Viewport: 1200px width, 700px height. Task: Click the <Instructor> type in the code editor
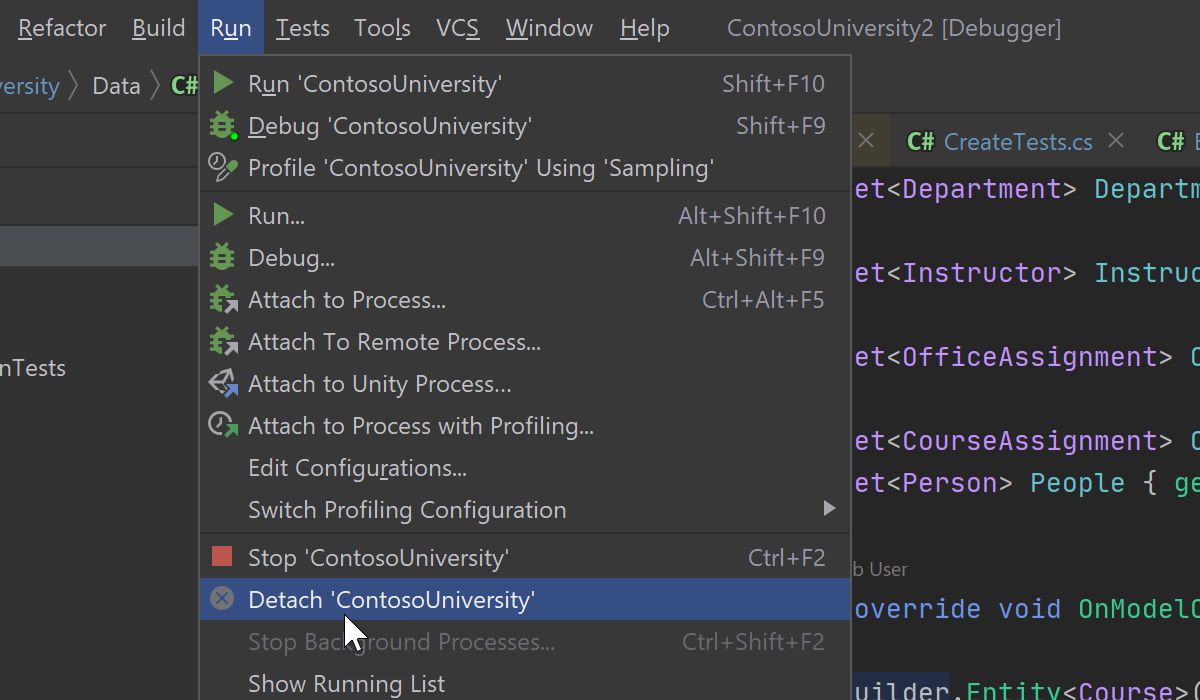pyautogui.click(x=983, y=273)
